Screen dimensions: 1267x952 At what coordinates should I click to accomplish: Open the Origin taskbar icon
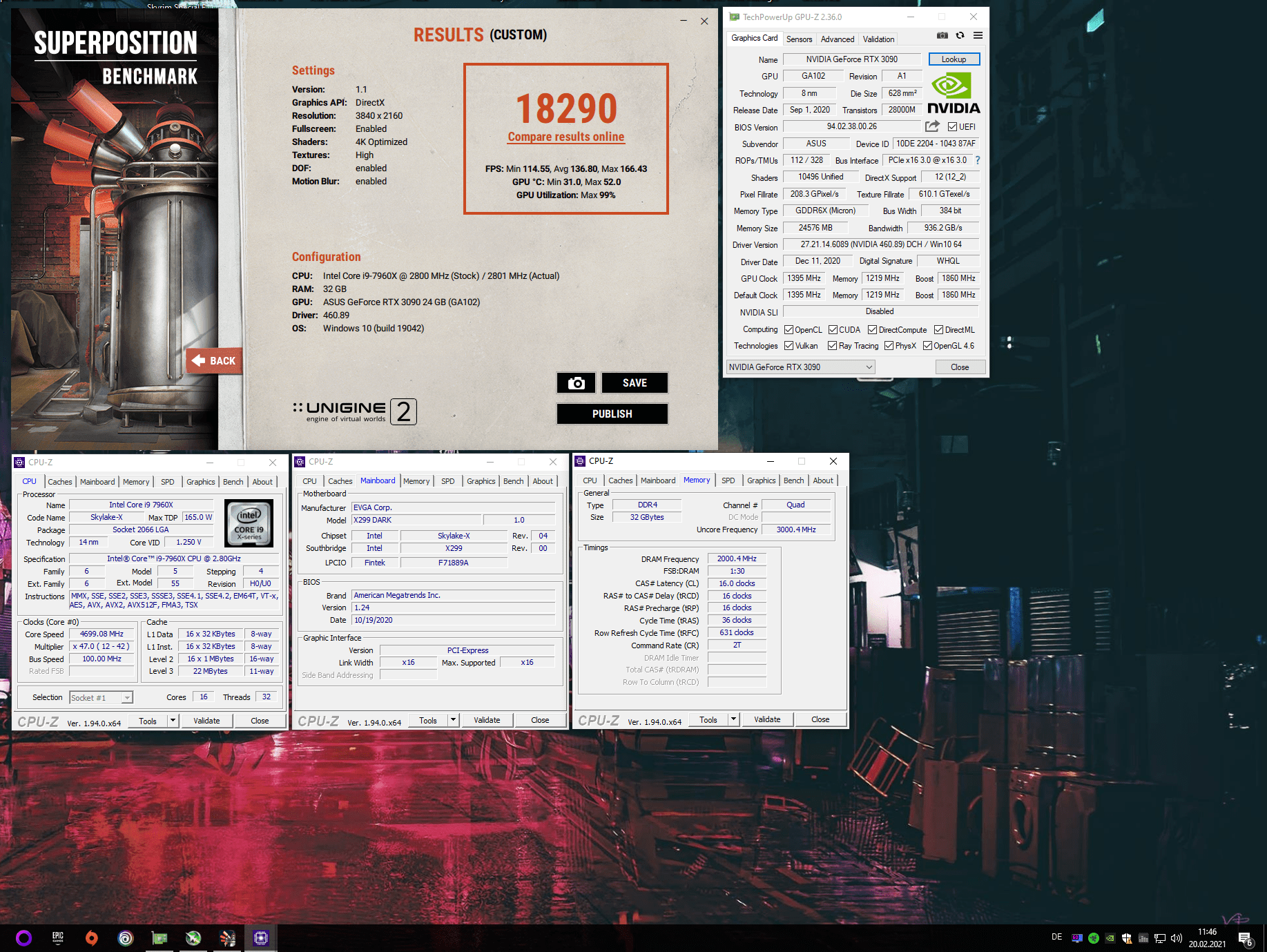(x=91, y=938)
